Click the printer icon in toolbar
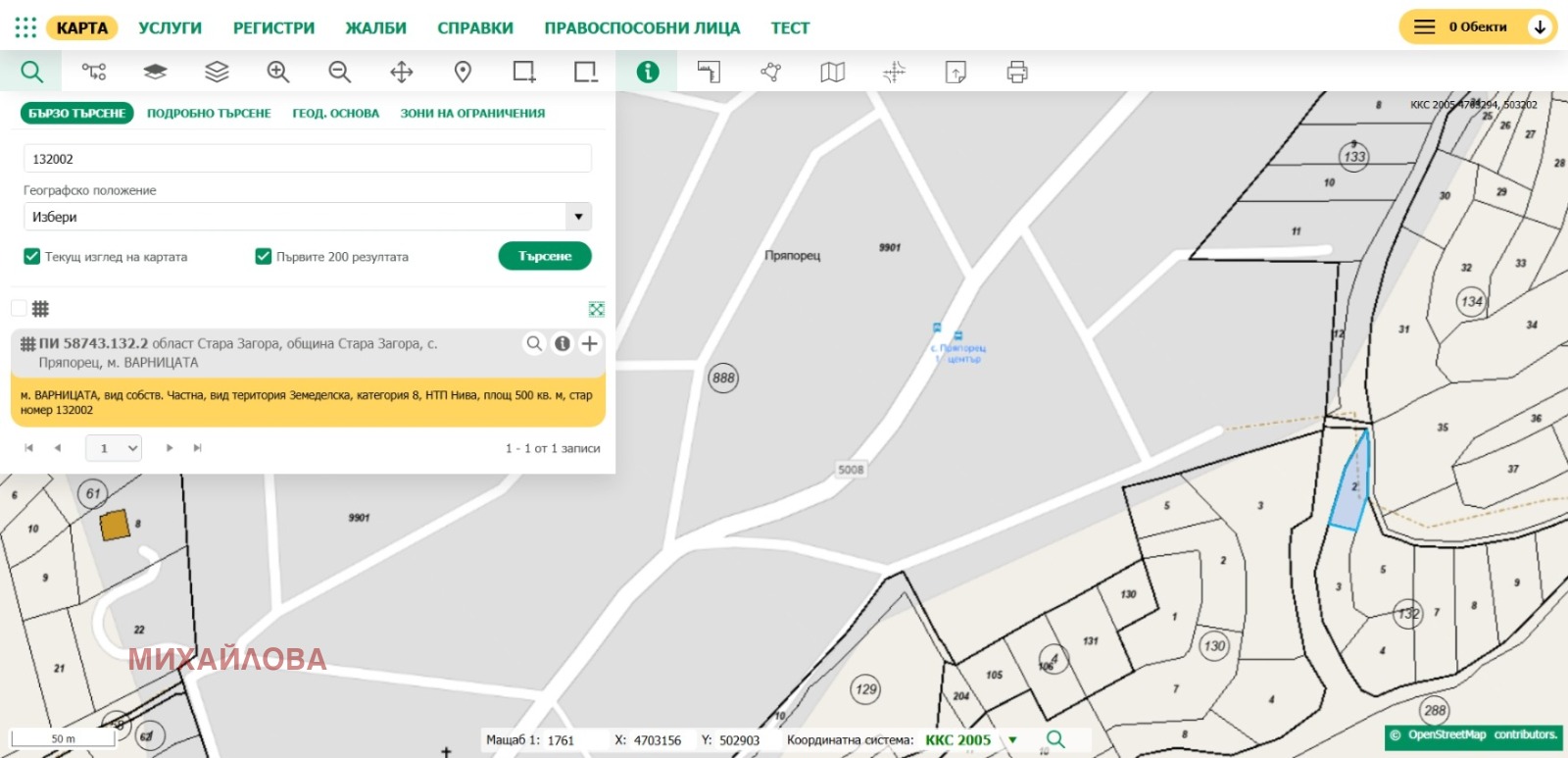Image resolution: width=1568 pixels, height=758 pixels. 1017,72
